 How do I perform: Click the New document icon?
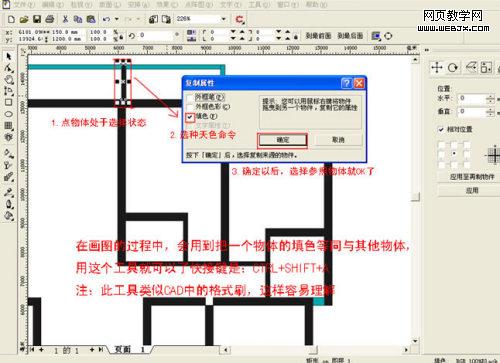11,19
